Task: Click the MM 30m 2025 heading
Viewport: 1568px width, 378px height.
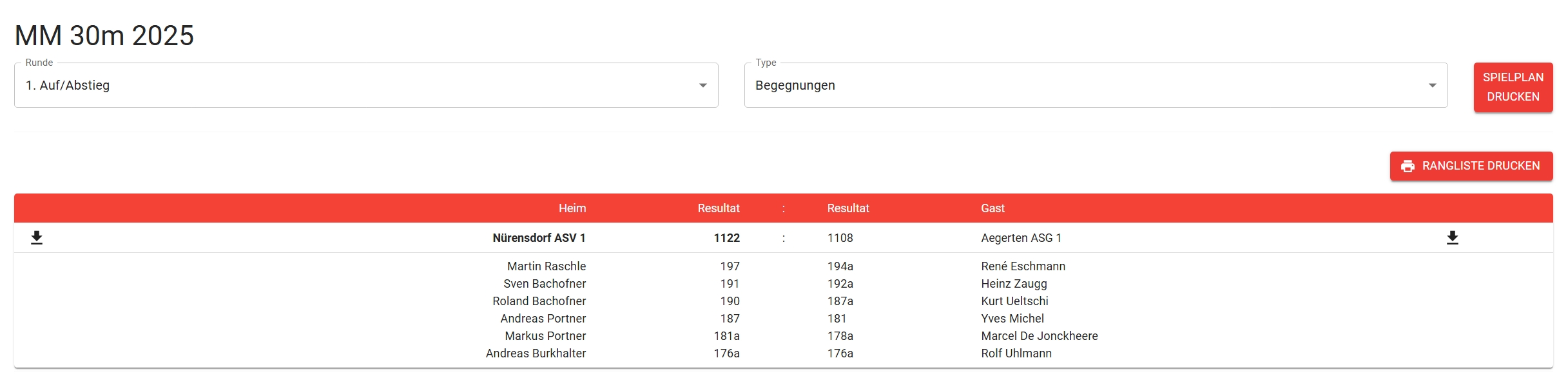Action: [104, 35]
